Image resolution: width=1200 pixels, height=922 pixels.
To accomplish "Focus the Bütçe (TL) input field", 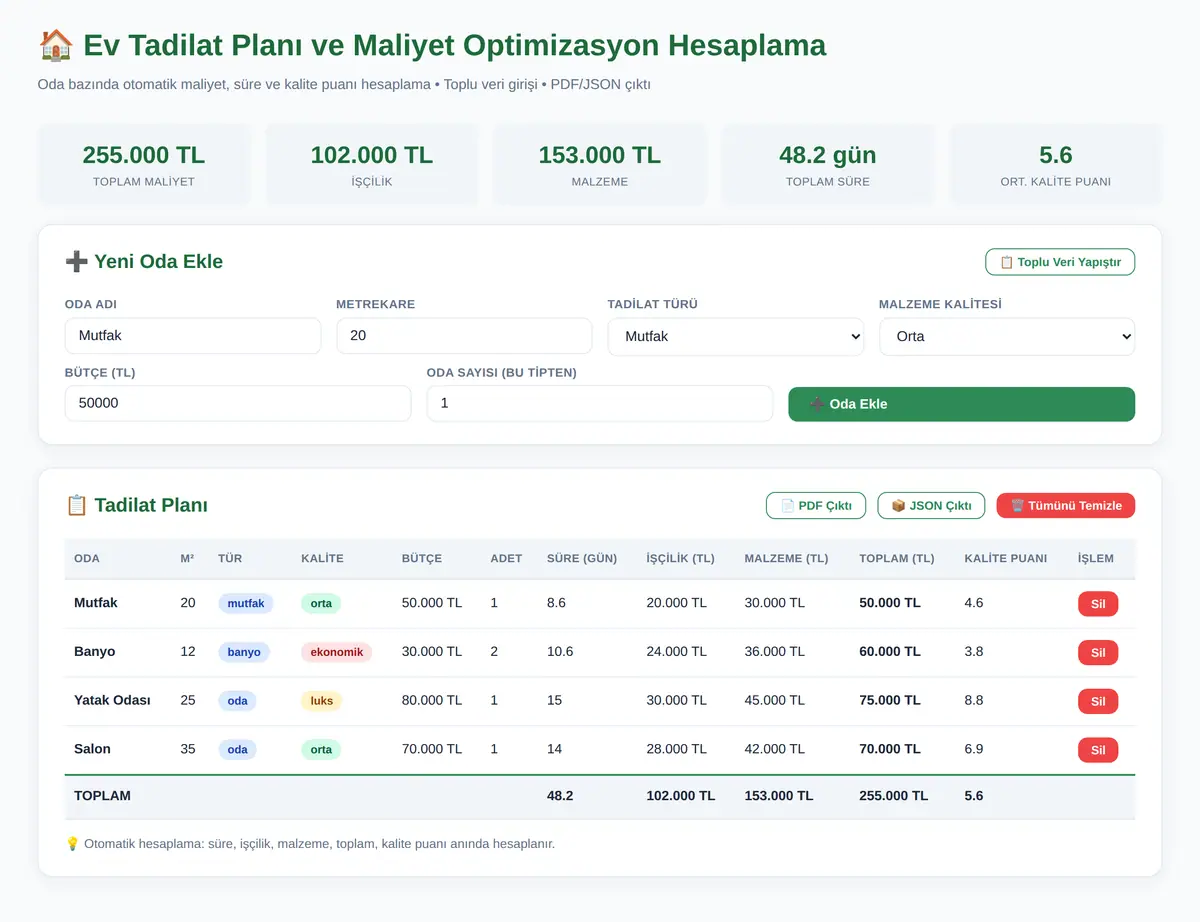I will 238,403.
